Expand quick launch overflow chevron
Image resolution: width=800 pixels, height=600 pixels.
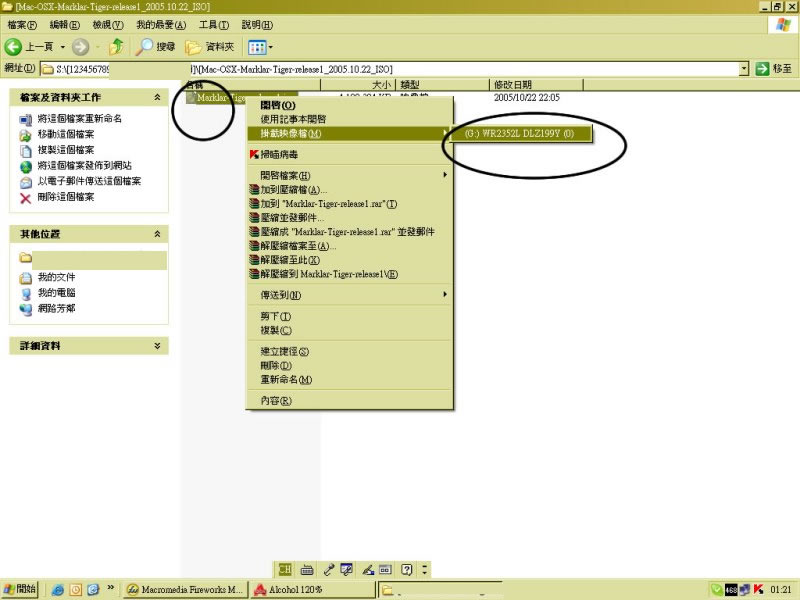tap(111, 588)
